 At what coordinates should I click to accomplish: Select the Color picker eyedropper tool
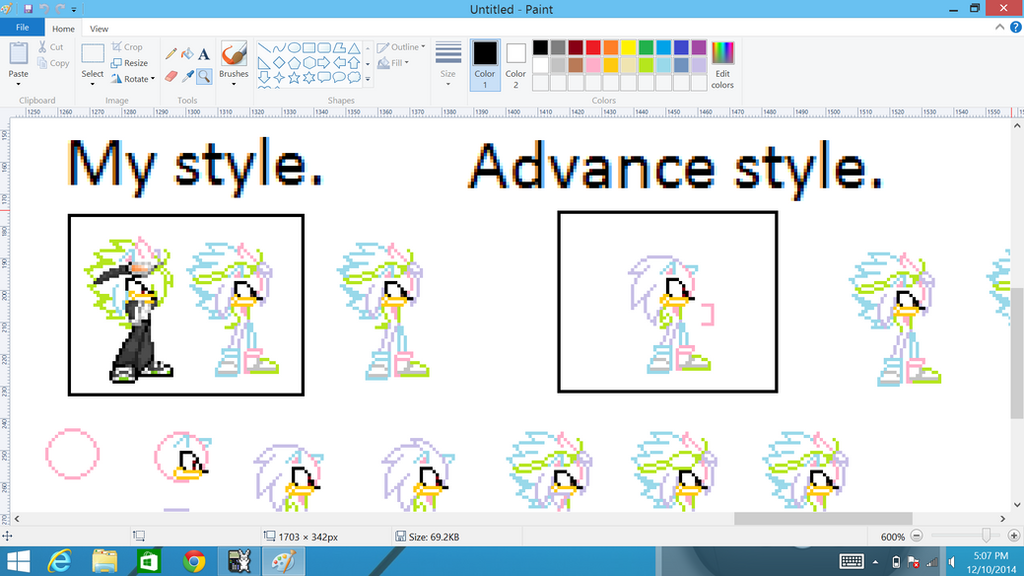click(x=187, y=76)
